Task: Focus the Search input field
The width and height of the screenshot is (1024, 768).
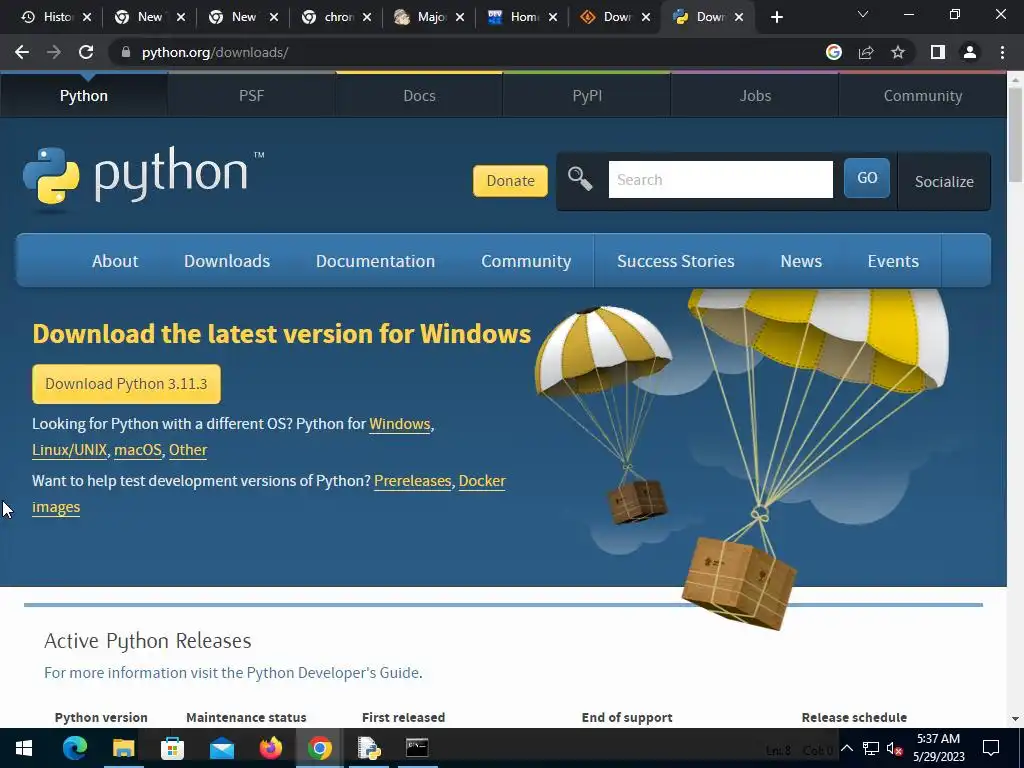Action: click(x=720, y=180)
